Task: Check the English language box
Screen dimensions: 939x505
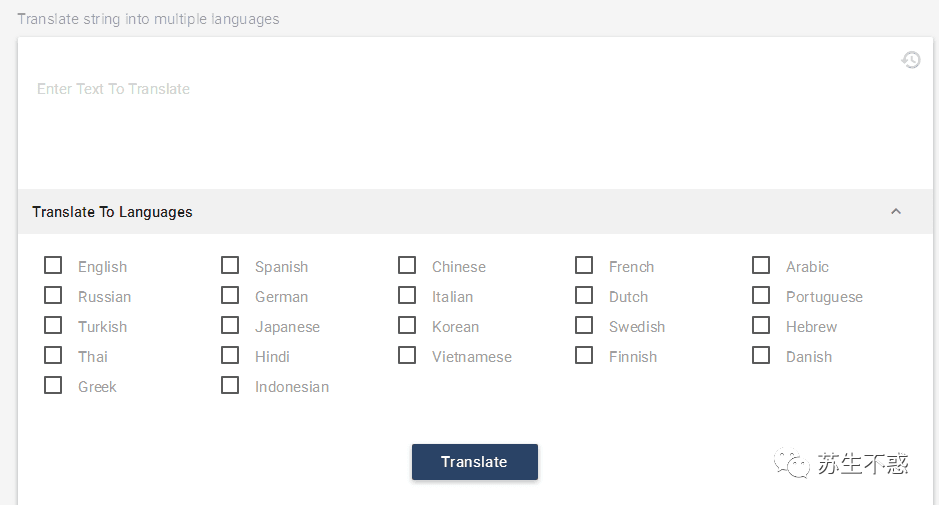Action: pyautogui.click(x=53, y=265)
